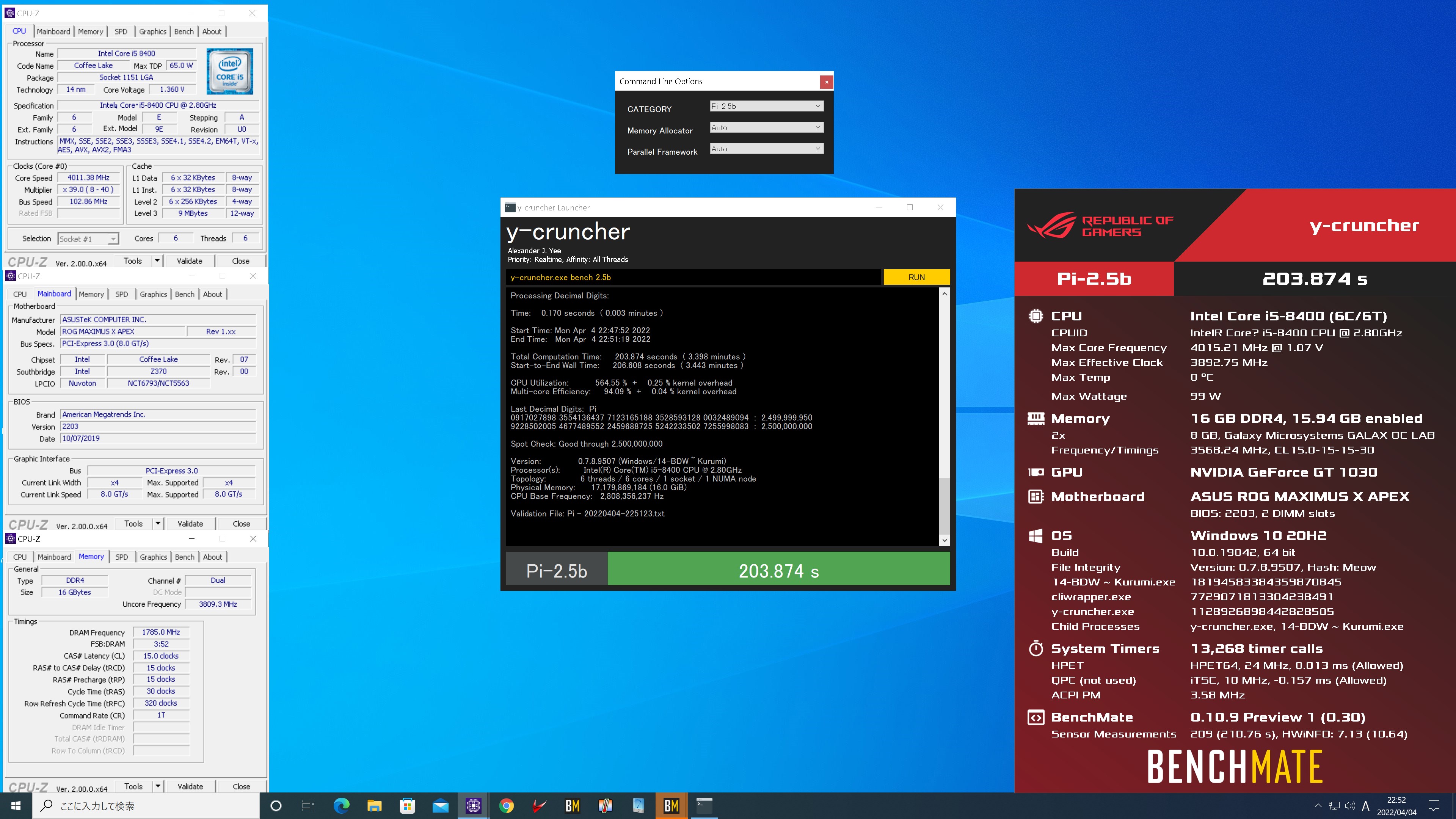Click taskbar search box
Screen dimensions: 1456x819
pyautogui.click(x=146, y=805)
